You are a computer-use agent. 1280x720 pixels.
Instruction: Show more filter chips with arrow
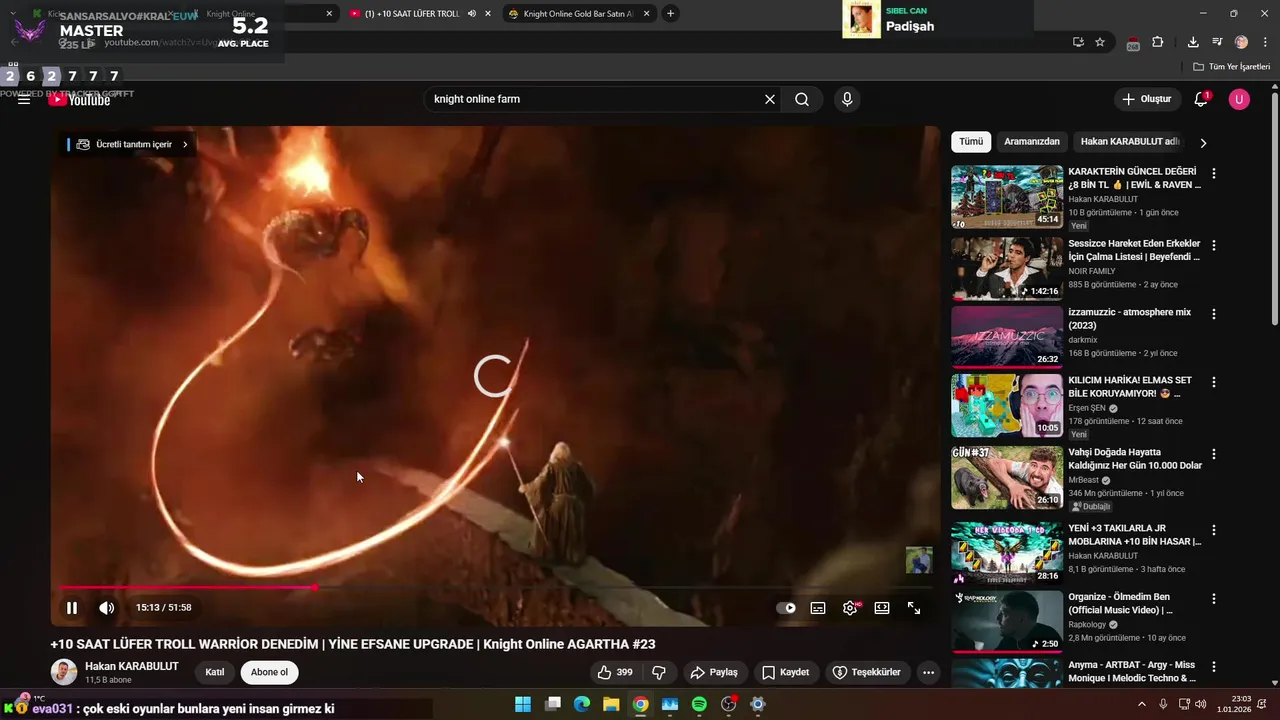click(x=1203, y=143)
